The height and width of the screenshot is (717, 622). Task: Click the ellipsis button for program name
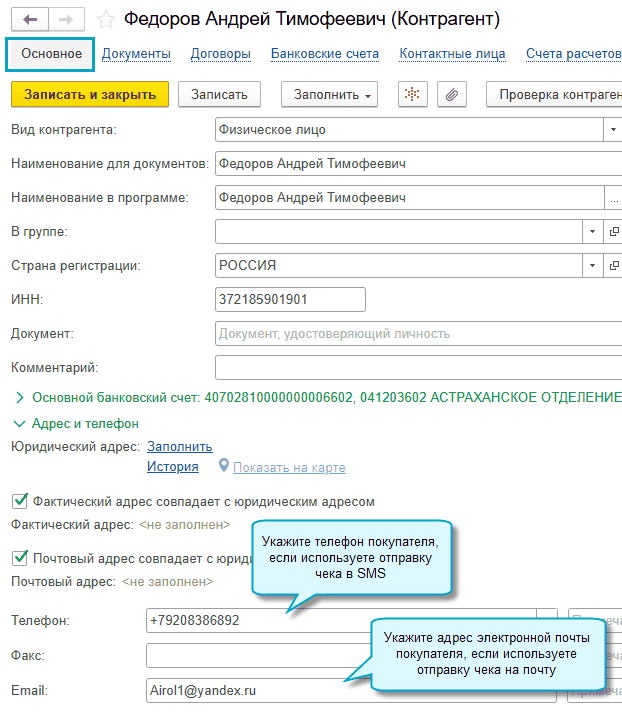(613, 198)
